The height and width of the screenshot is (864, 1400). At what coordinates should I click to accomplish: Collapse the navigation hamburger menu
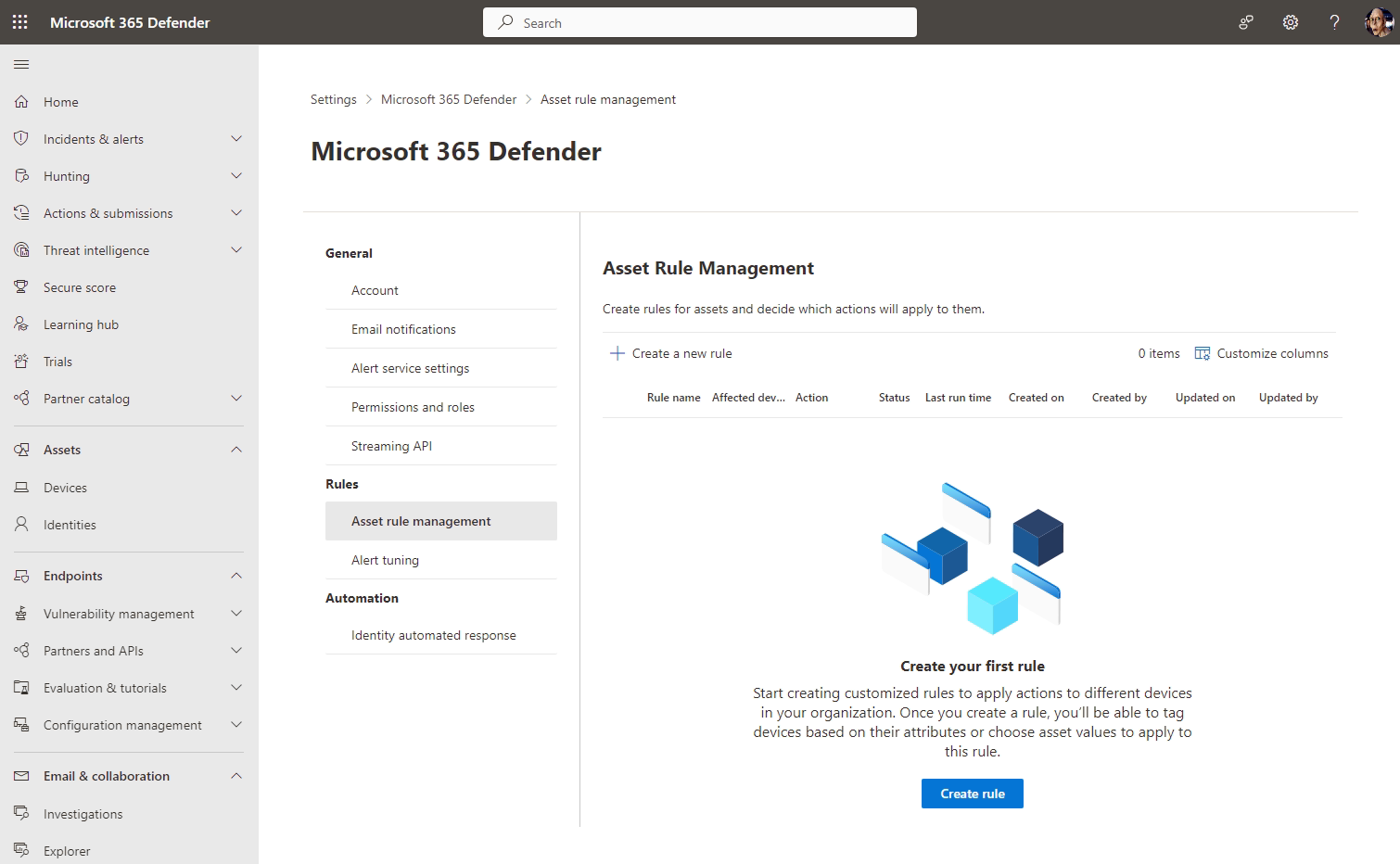tap(21, 65)
